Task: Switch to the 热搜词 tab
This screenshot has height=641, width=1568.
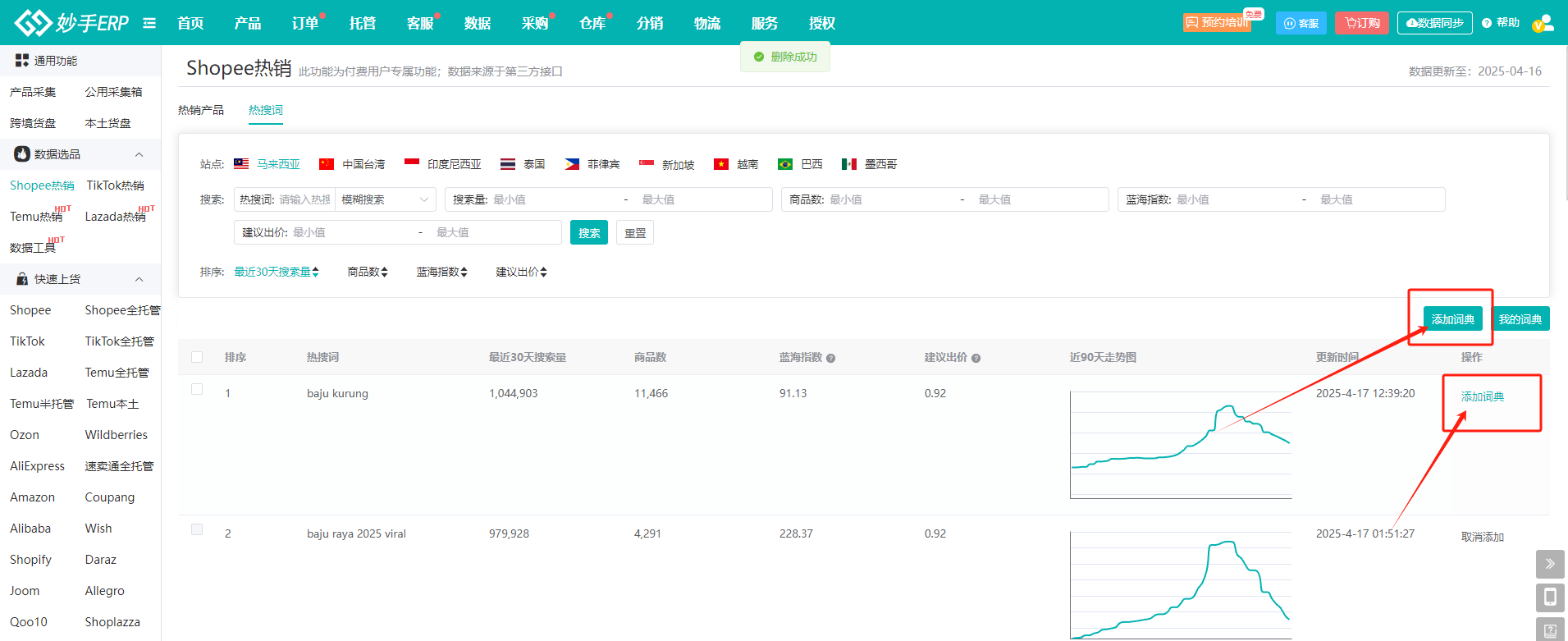Action: tap(266, 110)
